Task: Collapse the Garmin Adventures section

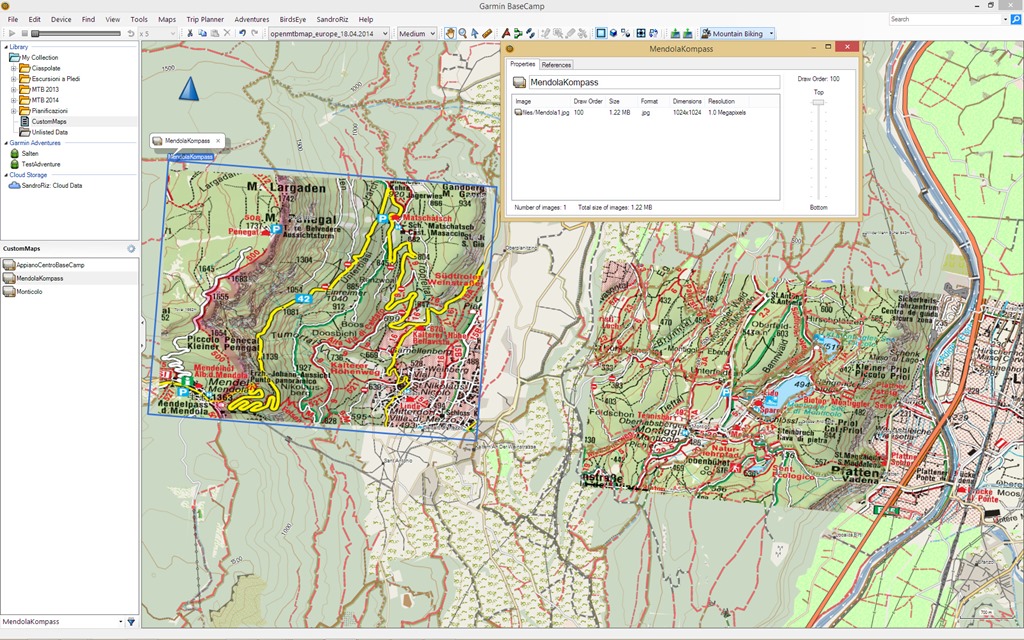Action: [x=6, y=143]
